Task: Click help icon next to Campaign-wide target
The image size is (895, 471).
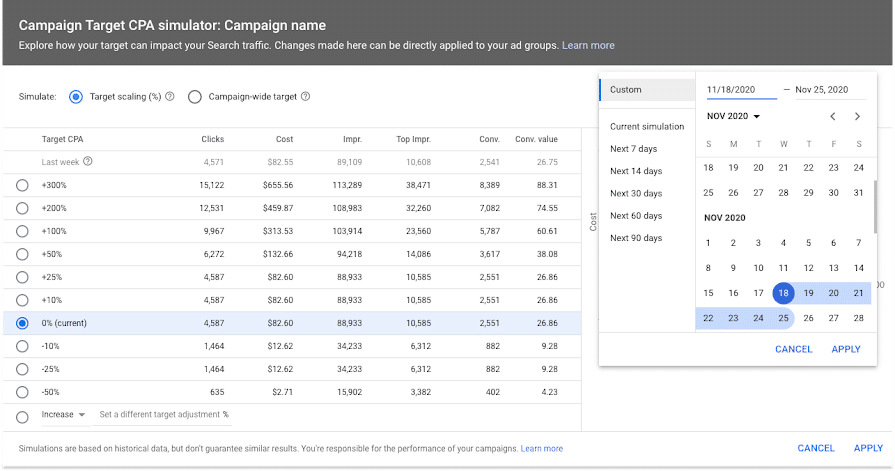Action: [x=305, y=97]
